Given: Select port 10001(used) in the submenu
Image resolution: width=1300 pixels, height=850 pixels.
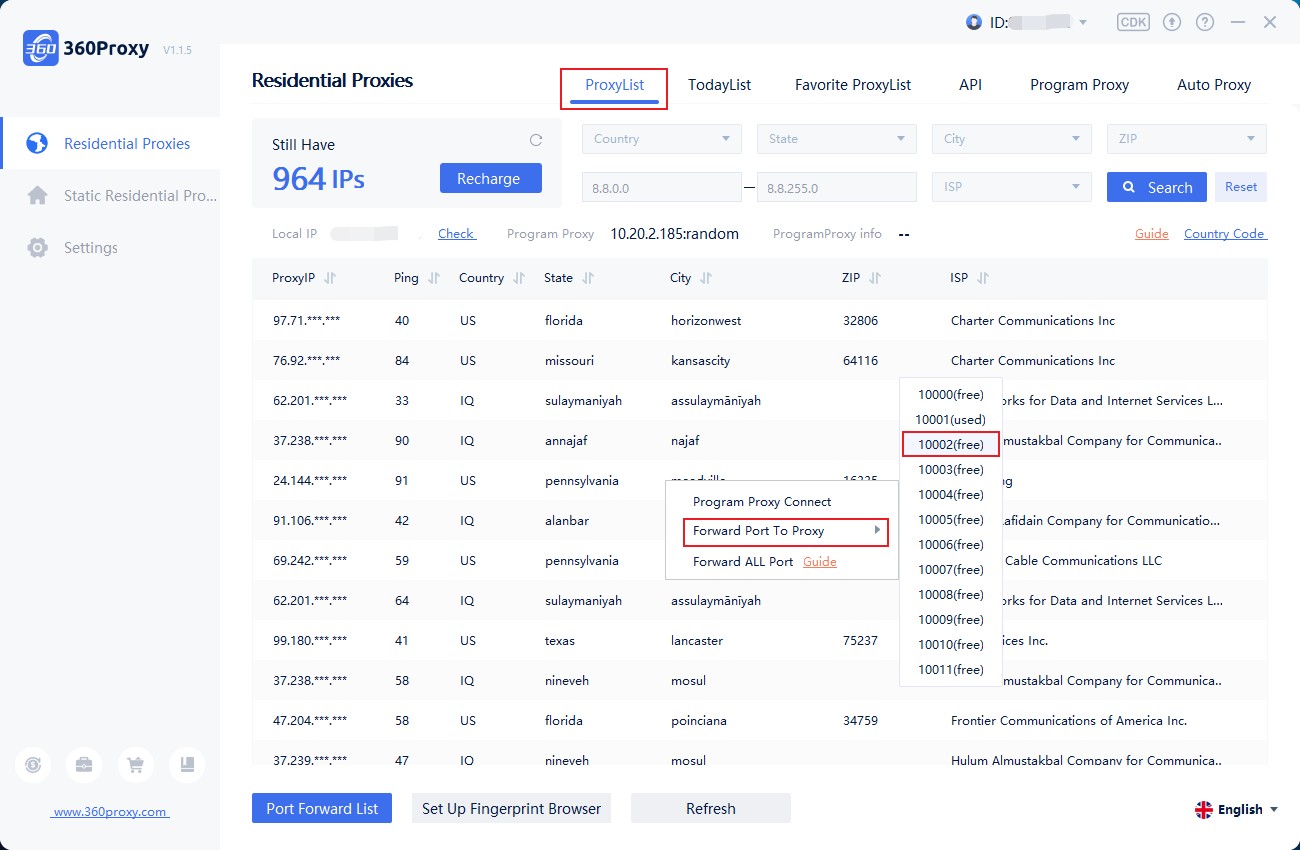Looking at the screenshot, I should 951,420.
